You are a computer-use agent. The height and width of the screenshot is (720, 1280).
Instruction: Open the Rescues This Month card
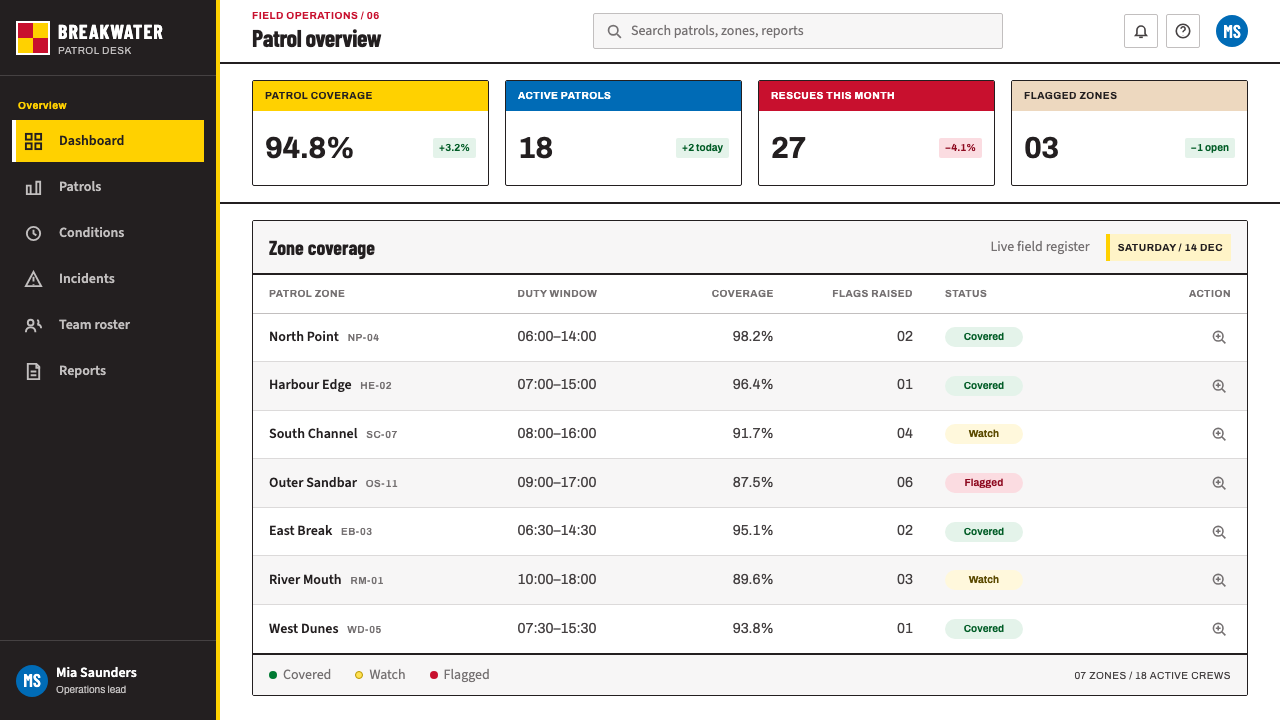876,133
